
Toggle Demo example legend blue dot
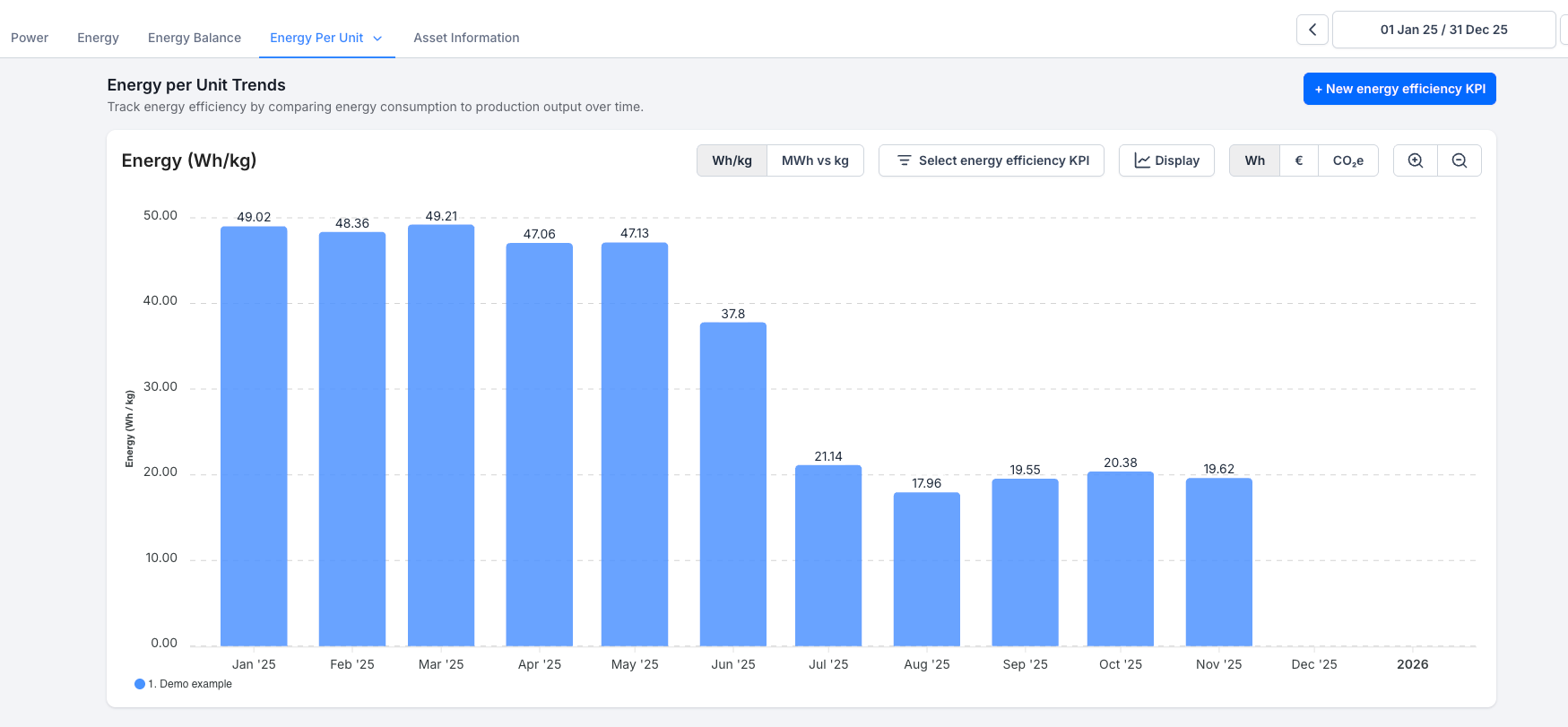pos(140,684)
